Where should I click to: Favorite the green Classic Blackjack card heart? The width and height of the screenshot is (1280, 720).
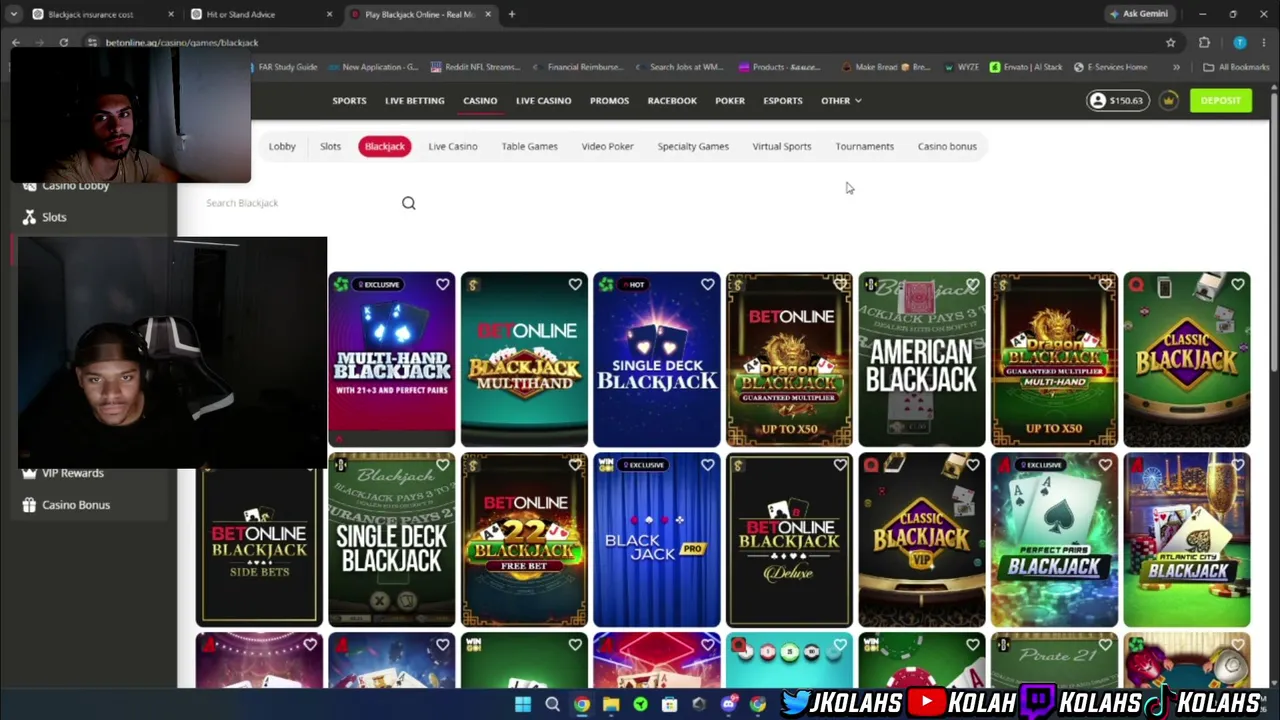(x=1238, y=285)
